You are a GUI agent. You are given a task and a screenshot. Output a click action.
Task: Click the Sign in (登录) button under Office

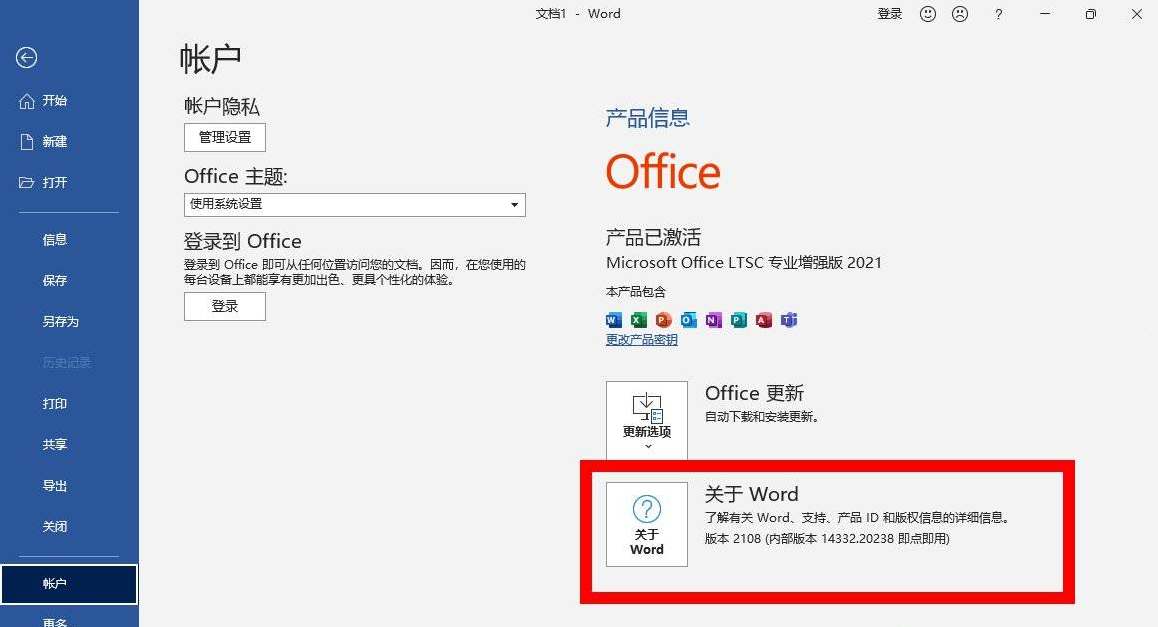coord(225,306)
